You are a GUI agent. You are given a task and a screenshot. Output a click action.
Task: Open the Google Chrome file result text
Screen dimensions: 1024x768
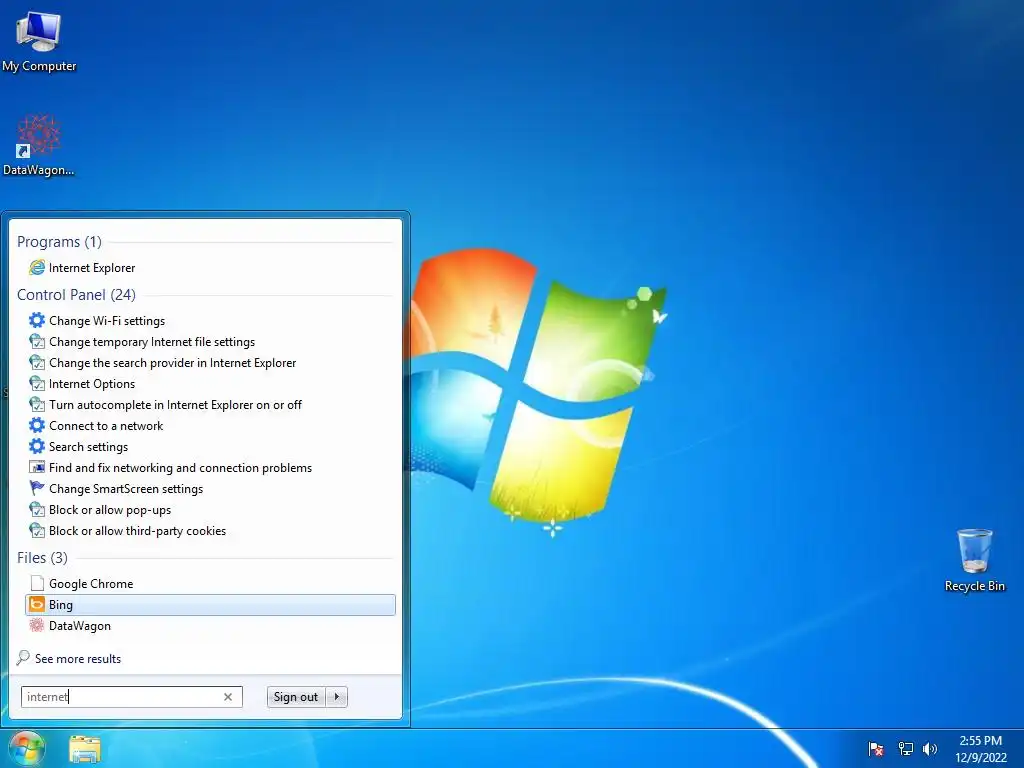click(x=91, y=584)
